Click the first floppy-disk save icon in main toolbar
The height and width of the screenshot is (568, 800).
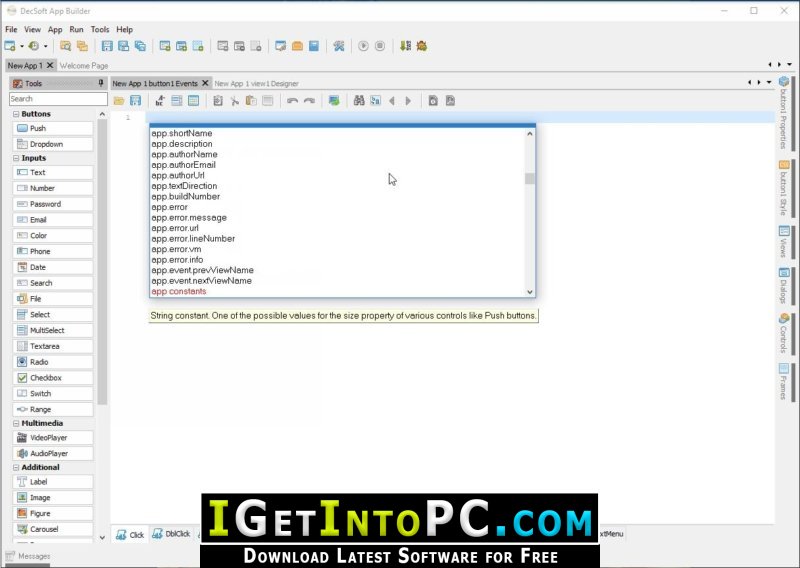click(107, 46)
